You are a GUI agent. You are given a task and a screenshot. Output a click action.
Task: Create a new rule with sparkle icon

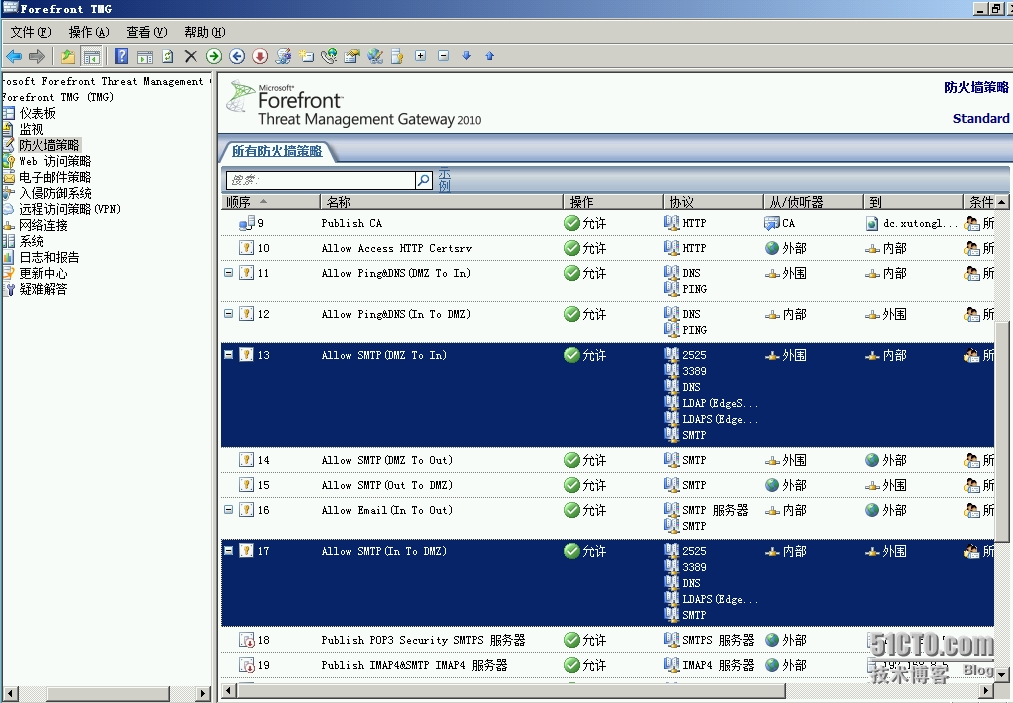pyautogui.click(x=306, y=56)
